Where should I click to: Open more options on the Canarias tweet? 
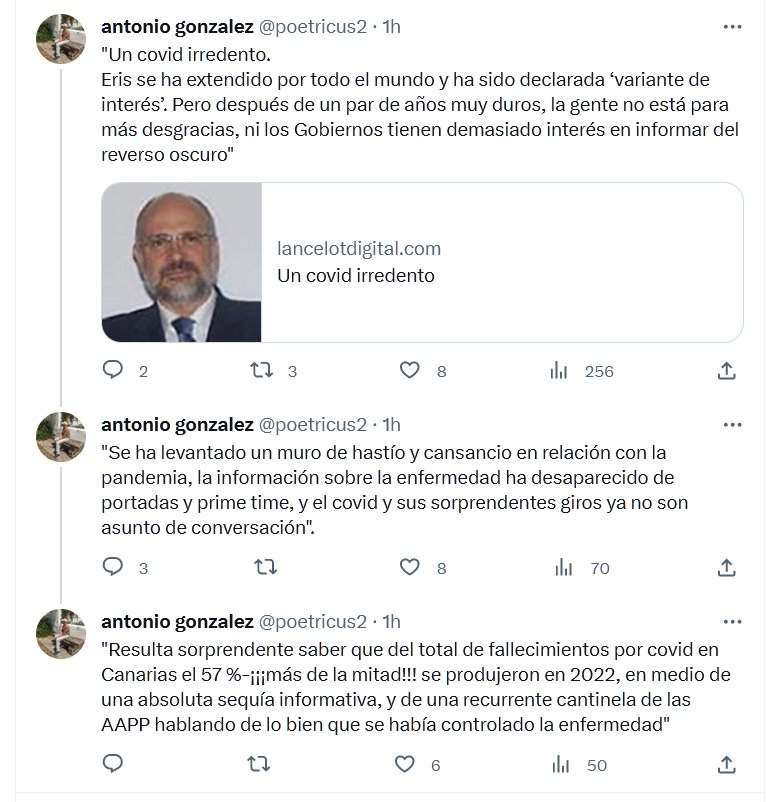[x=731, y=620]
